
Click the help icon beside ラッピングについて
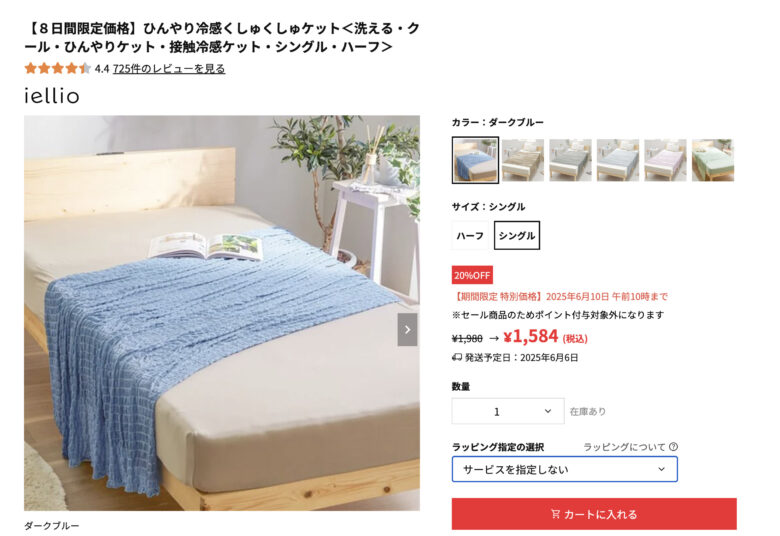point(673,446)
